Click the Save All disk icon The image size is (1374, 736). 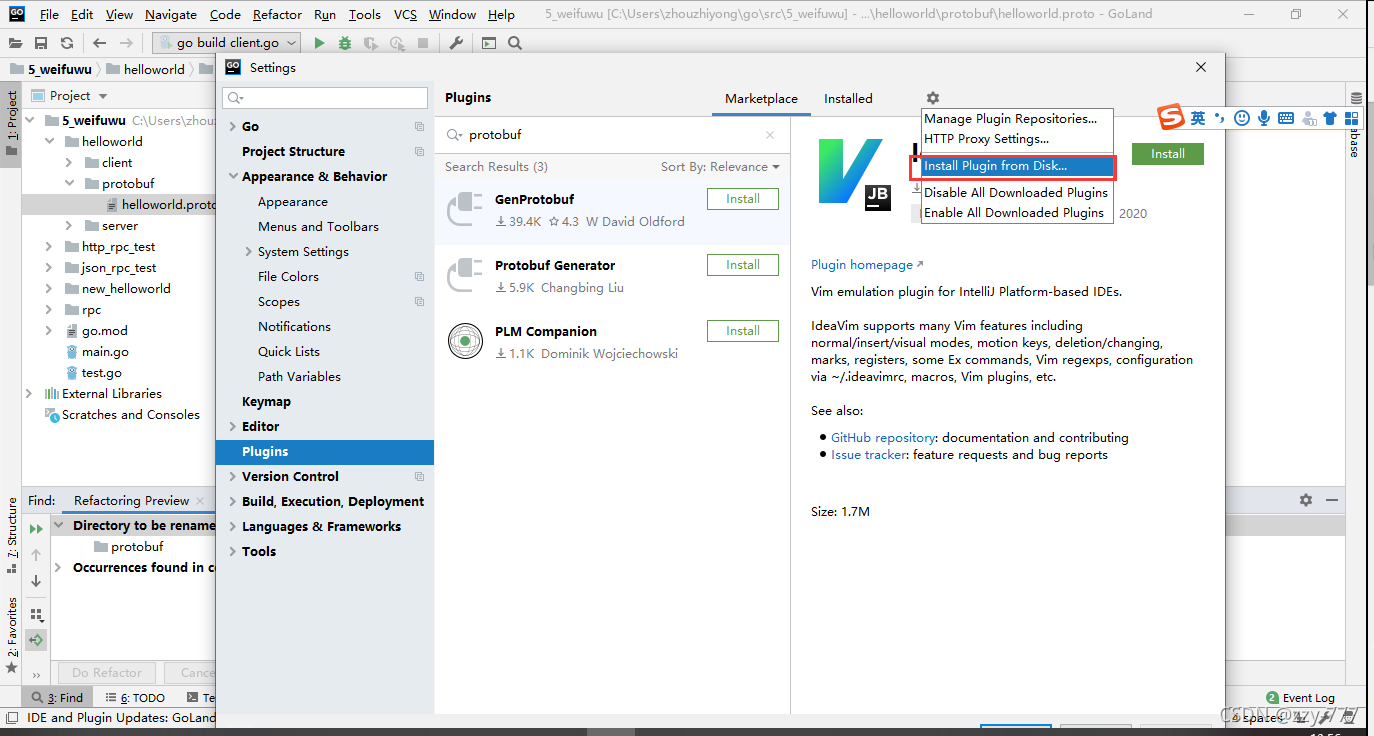[x=41, y=43]
